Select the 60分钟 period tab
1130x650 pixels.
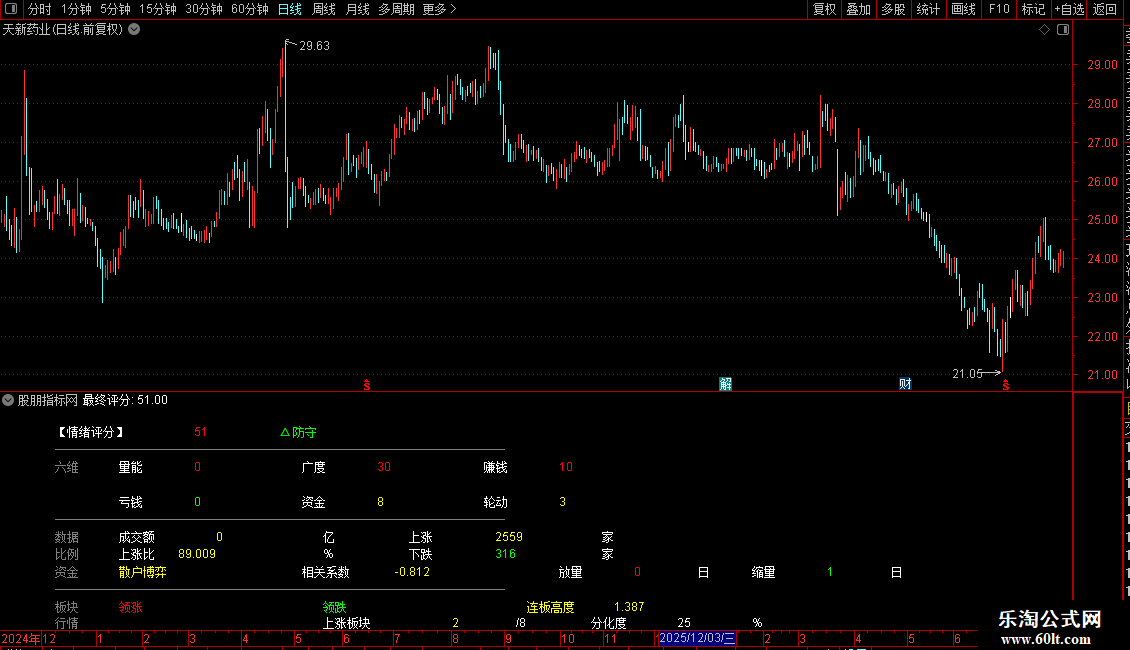[x=249, y=9]
